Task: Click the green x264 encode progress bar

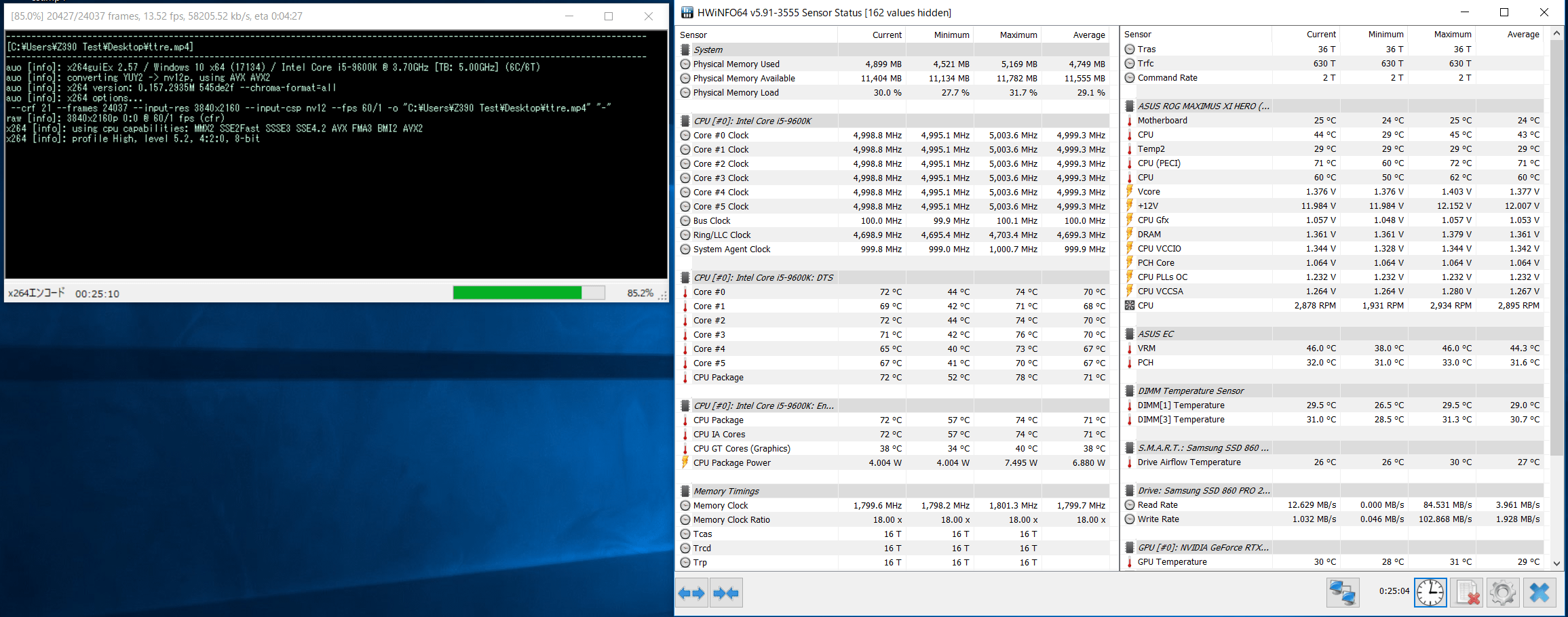Action: pos(529,292)
